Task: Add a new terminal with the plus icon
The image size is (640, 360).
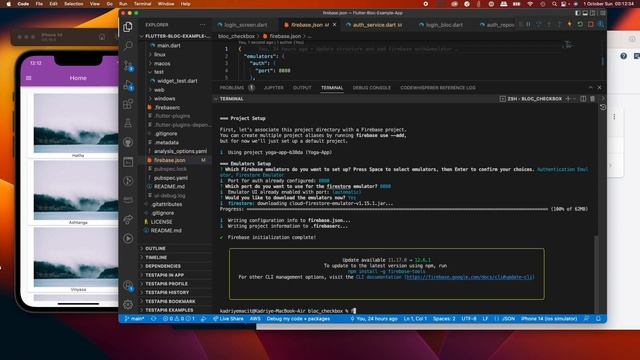Action: point(568,99)
